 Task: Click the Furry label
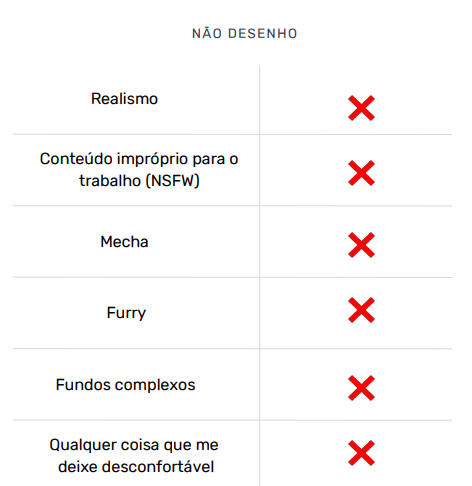126,313
